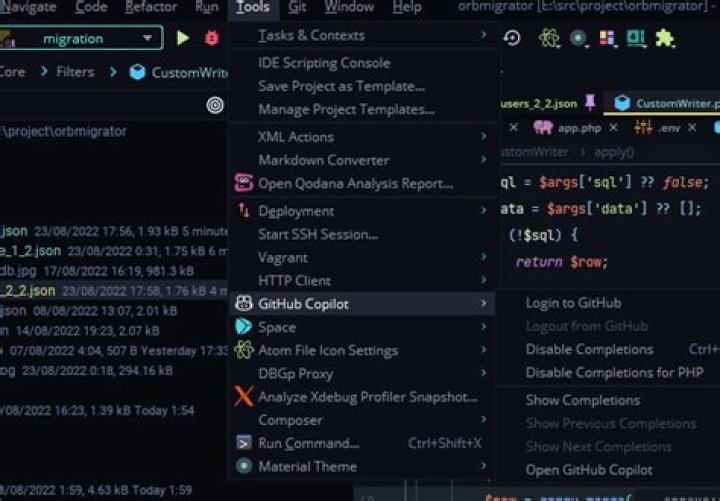Click the teal squares toolbar icon

click(x=636, y=38)
